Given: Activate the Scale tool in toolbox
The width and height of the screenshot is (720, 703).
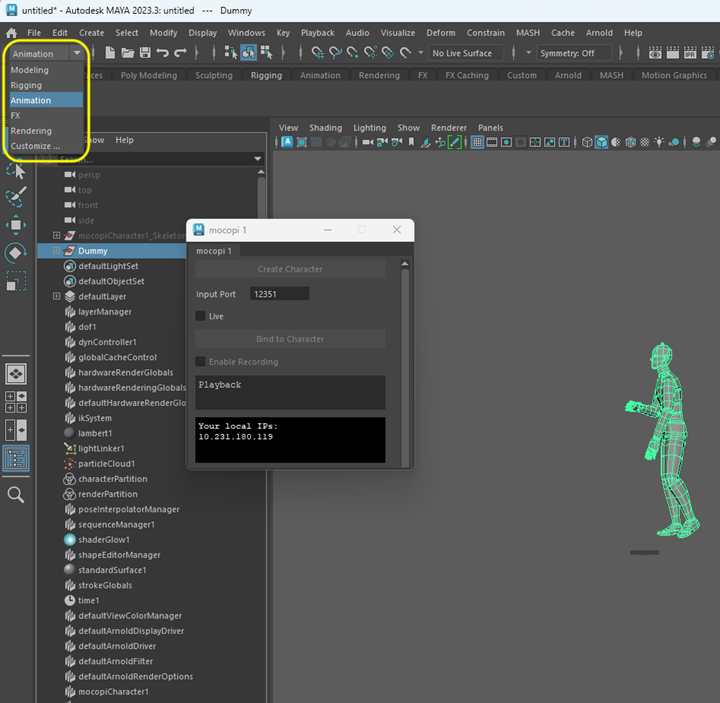Looking at the screenshot, I should (16, 281).
